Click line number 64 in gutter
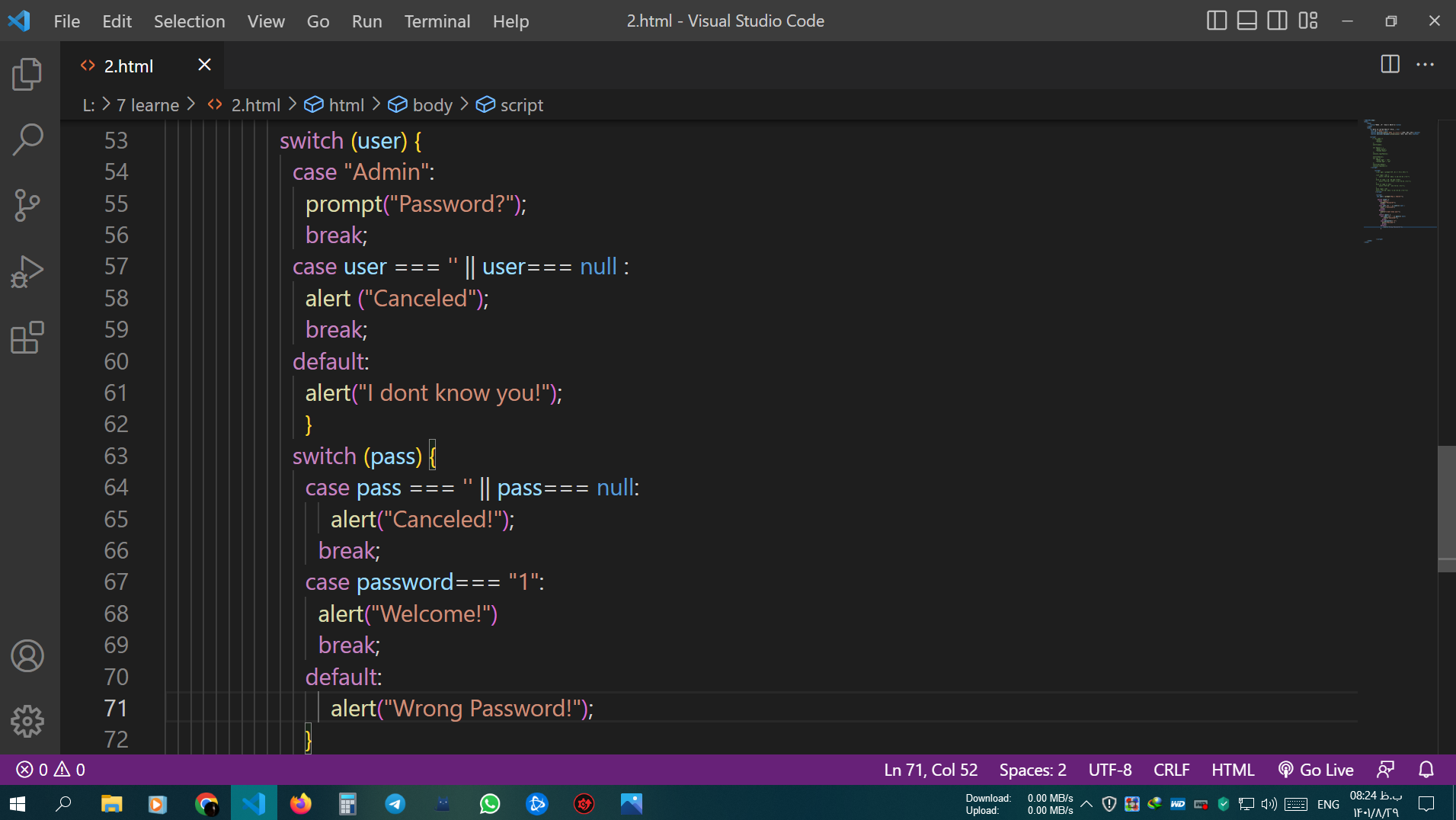 click(116, 487)
